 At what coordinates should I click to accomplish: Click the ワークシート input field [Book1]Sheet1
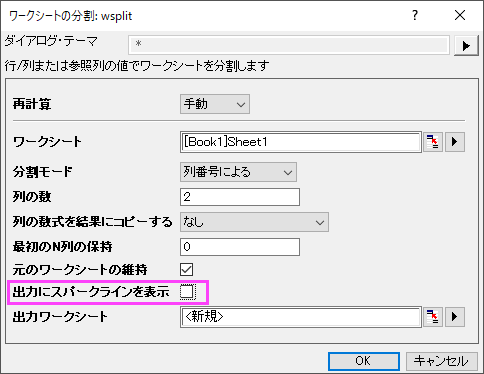click(301, 142)
